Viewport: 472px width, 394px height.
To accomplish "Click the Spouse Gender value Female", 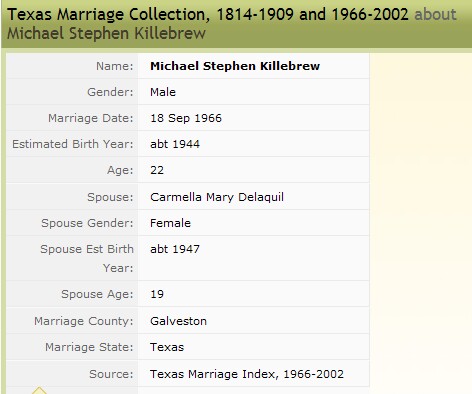I will (170, 223).
